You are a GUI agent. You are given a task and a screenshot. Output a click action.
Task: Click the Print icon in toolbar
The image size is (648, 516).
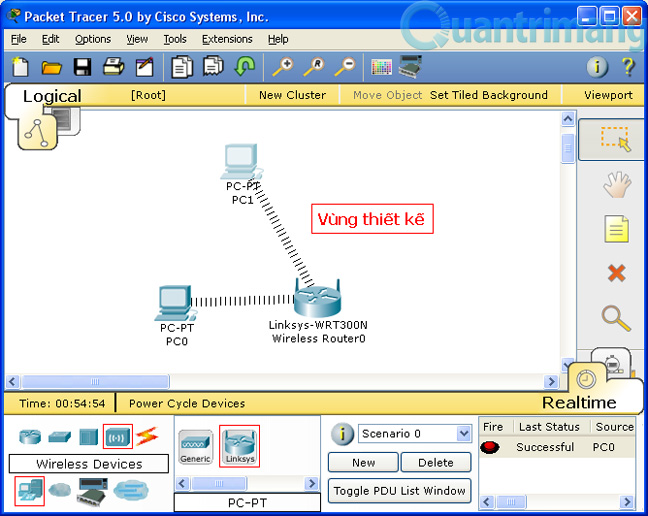113,68
